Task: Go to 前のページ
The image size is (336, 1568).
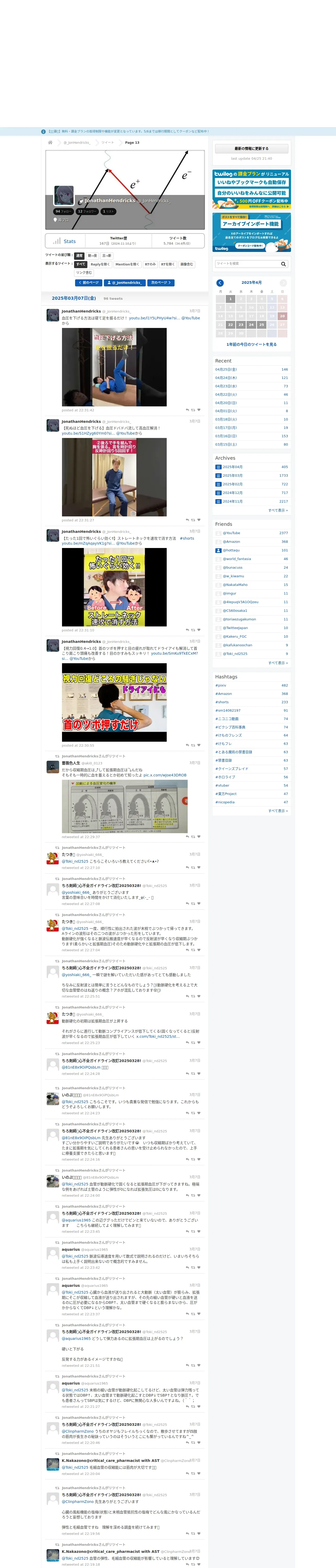Action: [88, 283]
